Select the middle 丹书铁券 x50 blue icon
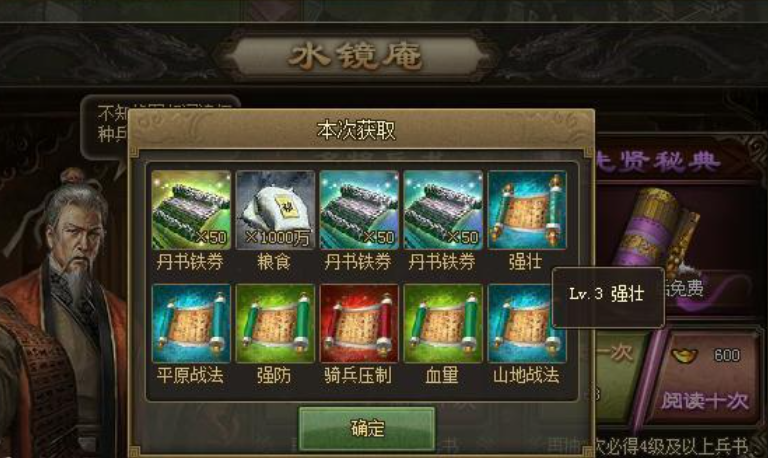 [x=359, y=210]
